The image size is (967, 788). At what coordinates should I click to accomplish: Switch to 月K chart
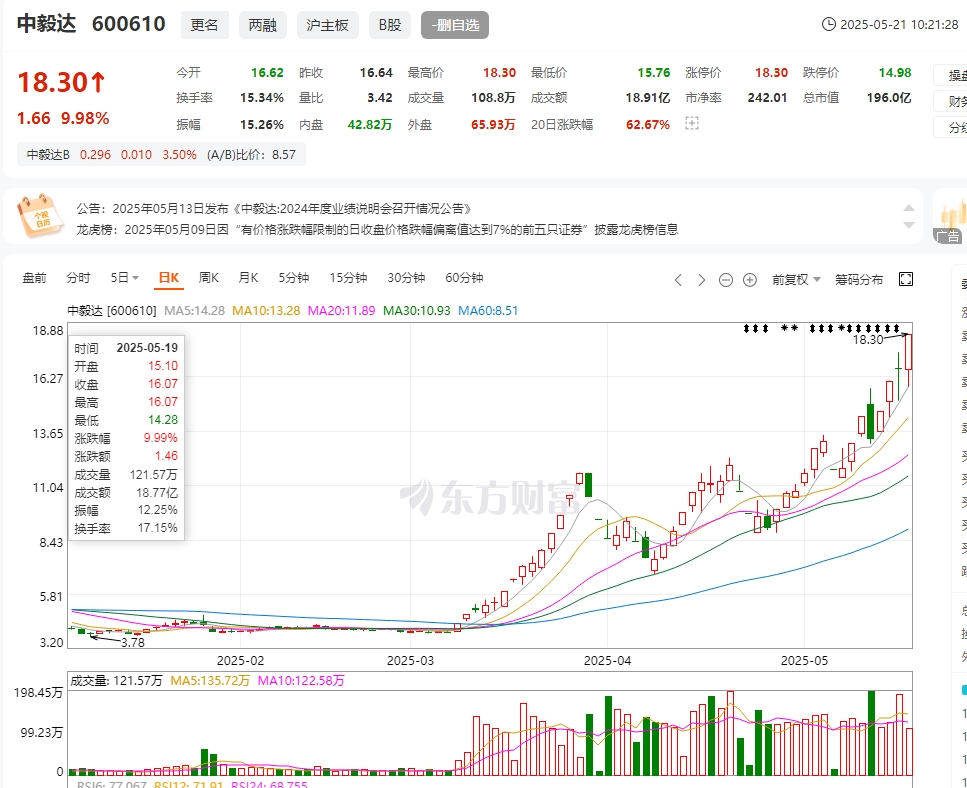(x=248, y=278)
